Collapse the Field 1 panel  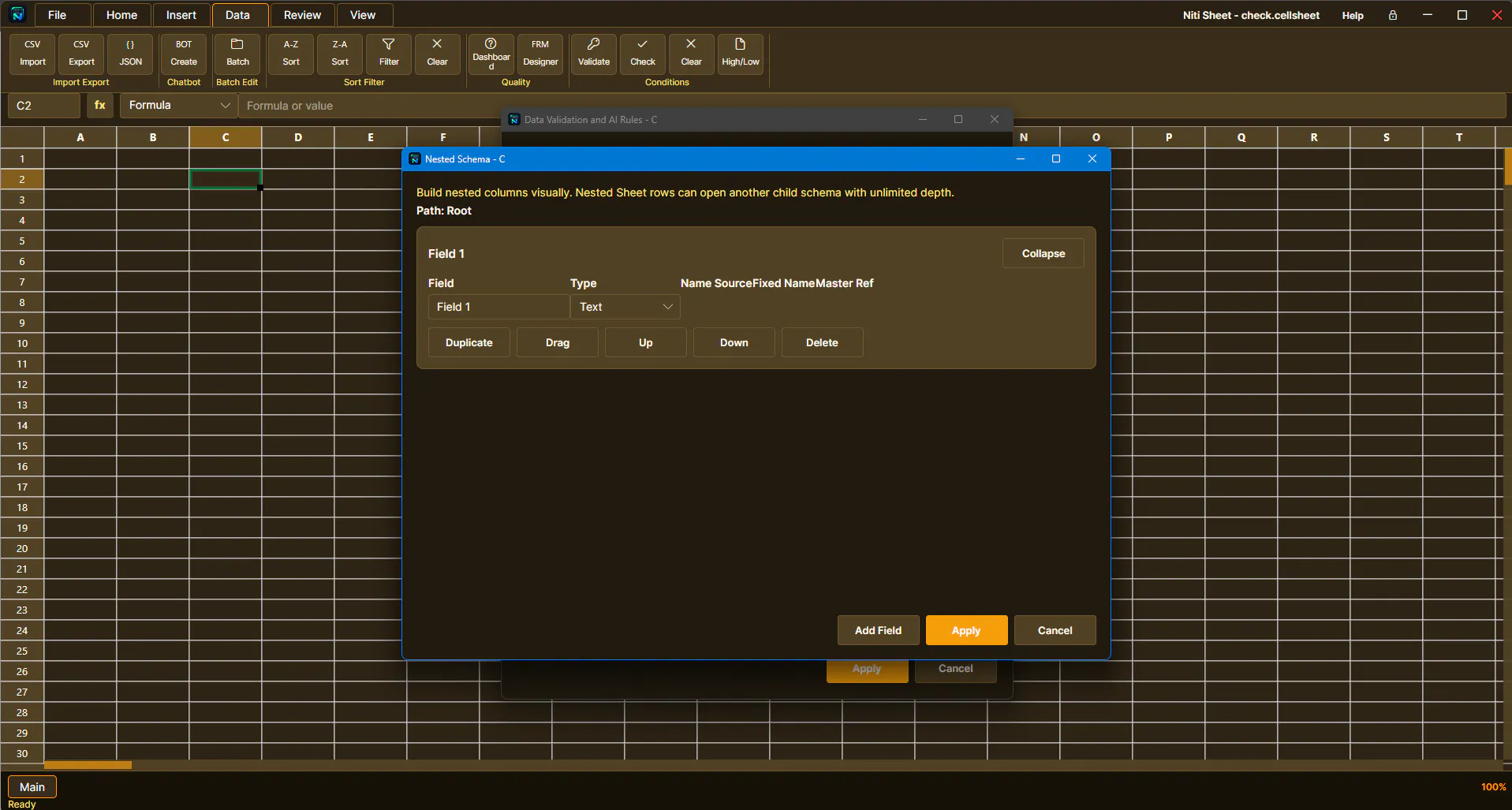1043,253
